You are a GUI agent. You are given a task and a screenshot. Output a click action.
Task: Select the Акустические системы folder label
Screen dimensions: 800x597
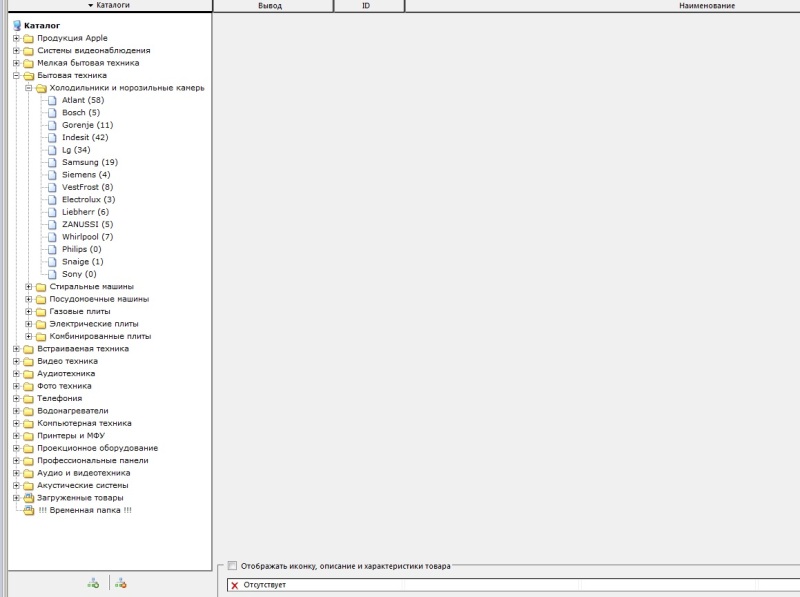click(x=83, y=485)
